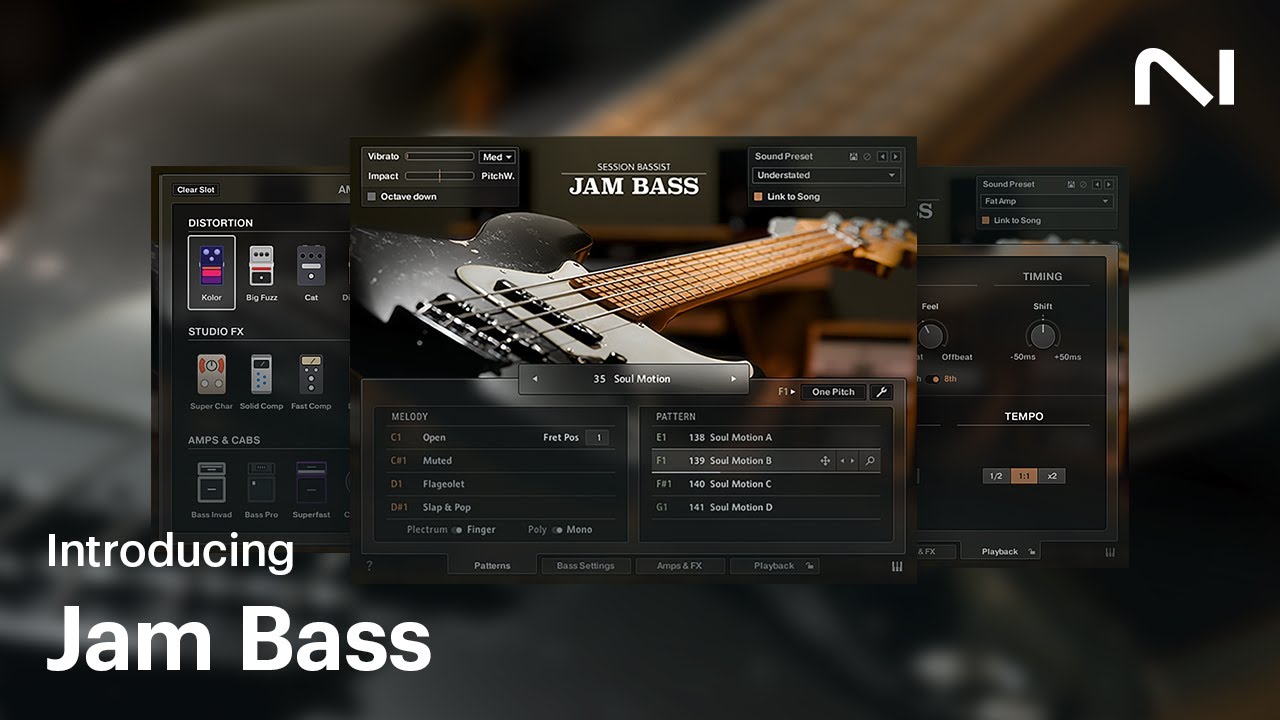Image resolution: width=1280 pixels, height=720 pixels.
Task: Select the 1:1 tempo option
Action: tap(1024, 476)
